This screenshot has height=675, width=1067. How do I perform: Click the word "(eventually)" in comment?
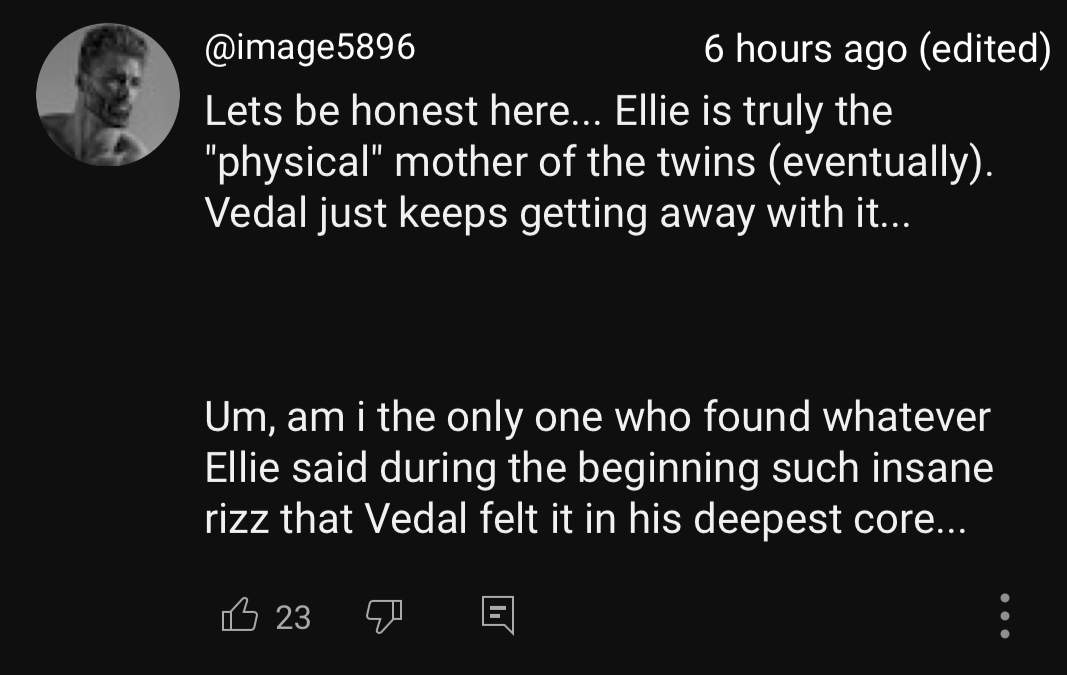(880, 162)
